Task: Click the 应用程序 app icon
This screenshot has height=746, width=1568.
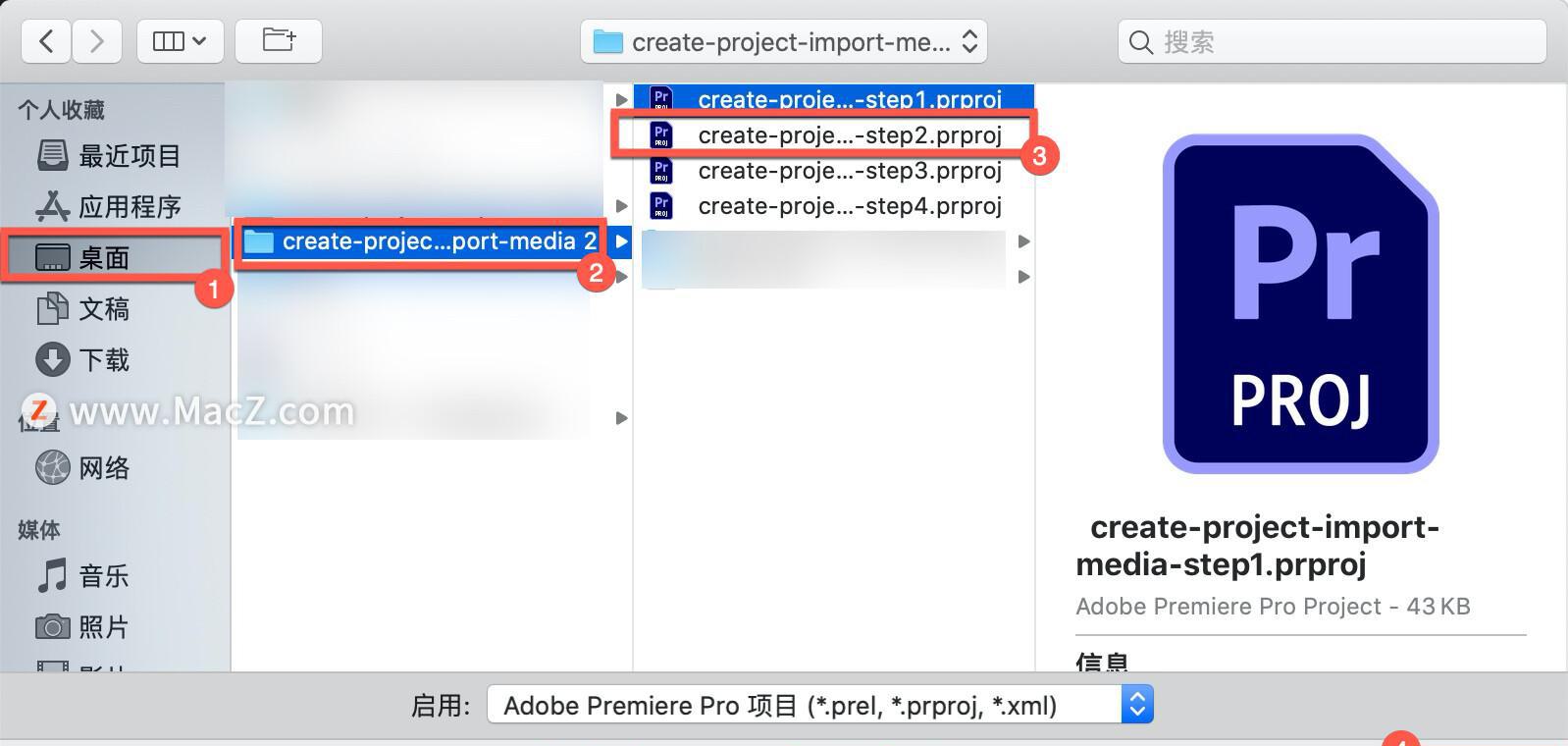Action: (x=53, y=206)
